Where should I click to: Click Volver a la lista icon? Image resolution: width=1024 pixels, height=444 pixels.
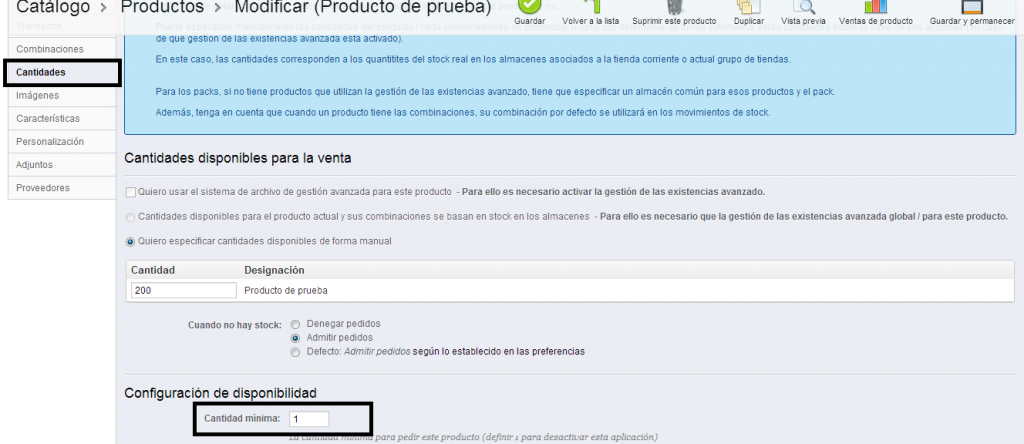click(x=590, y=7)
